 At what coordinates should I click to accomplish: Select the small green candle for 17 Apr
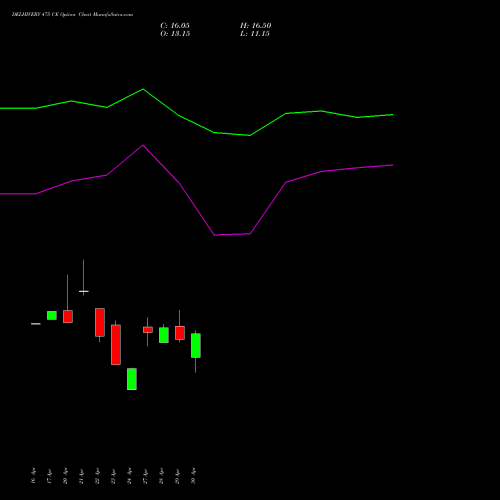52,315
